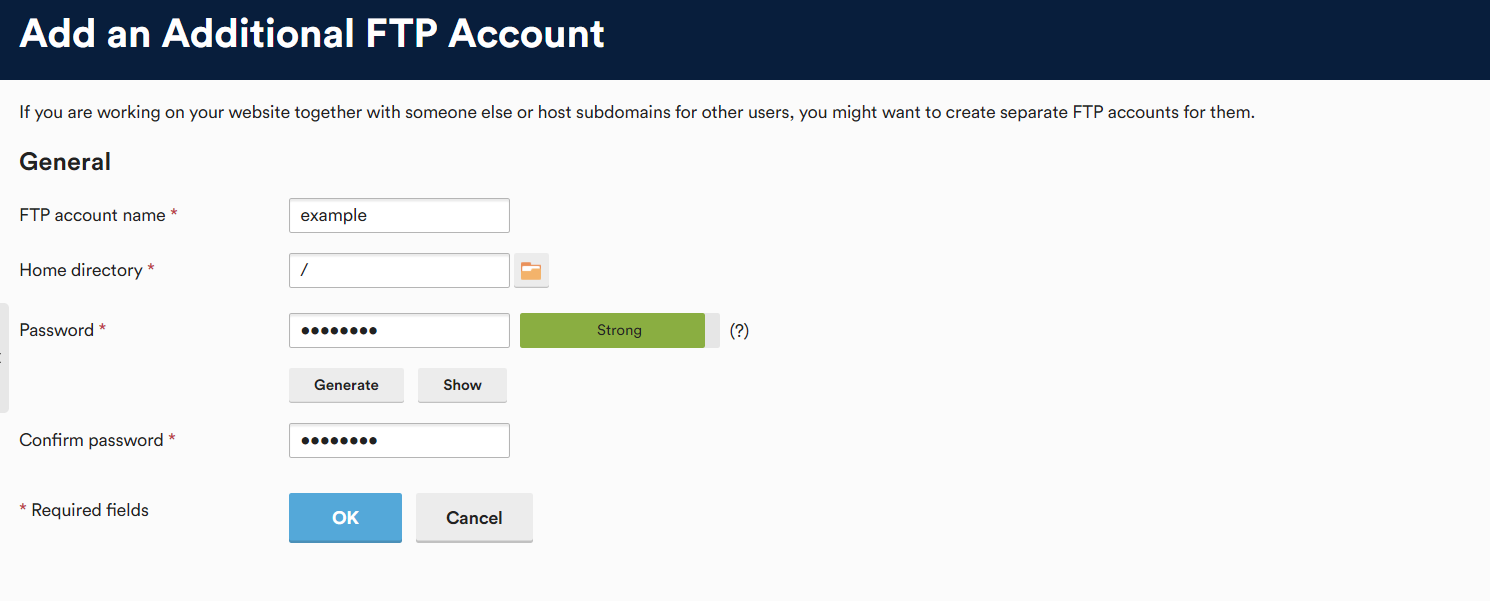The width and height of the screenshot is (1490, 601).
Task: Click the Password label text
Action: point(56,330)
